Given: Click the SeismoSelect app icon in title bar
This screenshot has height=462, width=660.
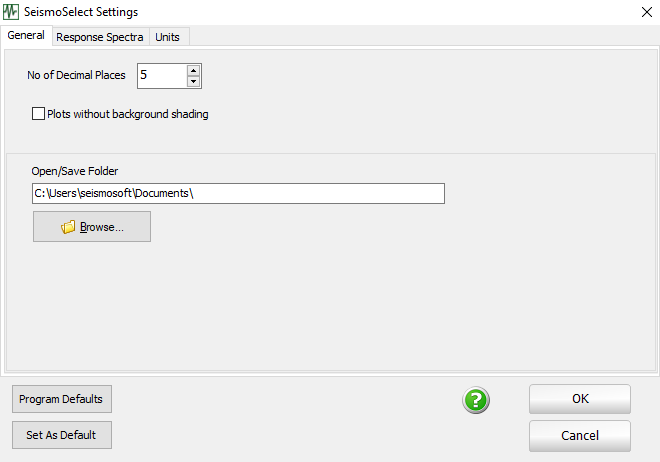Looking at the screenshot, I should click(11, 12).
